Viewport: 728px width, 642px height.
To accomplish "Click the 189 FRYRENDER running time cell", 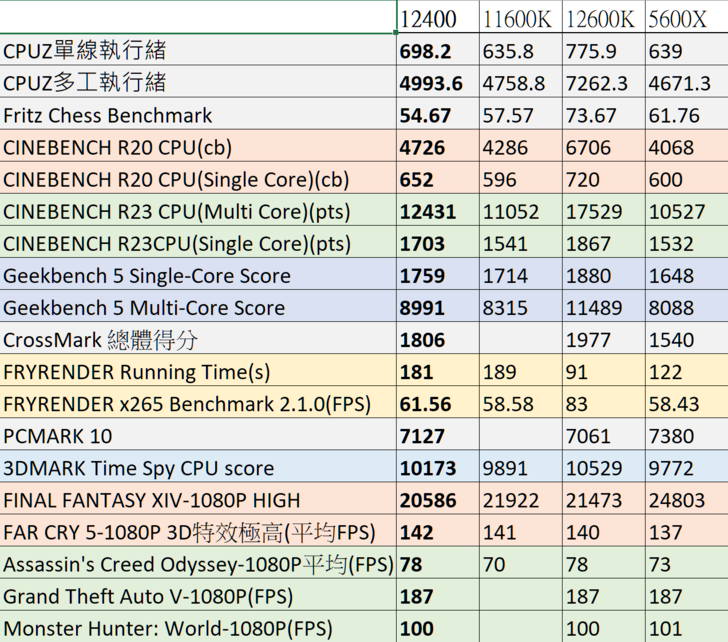I will pyautogui.click(x=520, y=370).
